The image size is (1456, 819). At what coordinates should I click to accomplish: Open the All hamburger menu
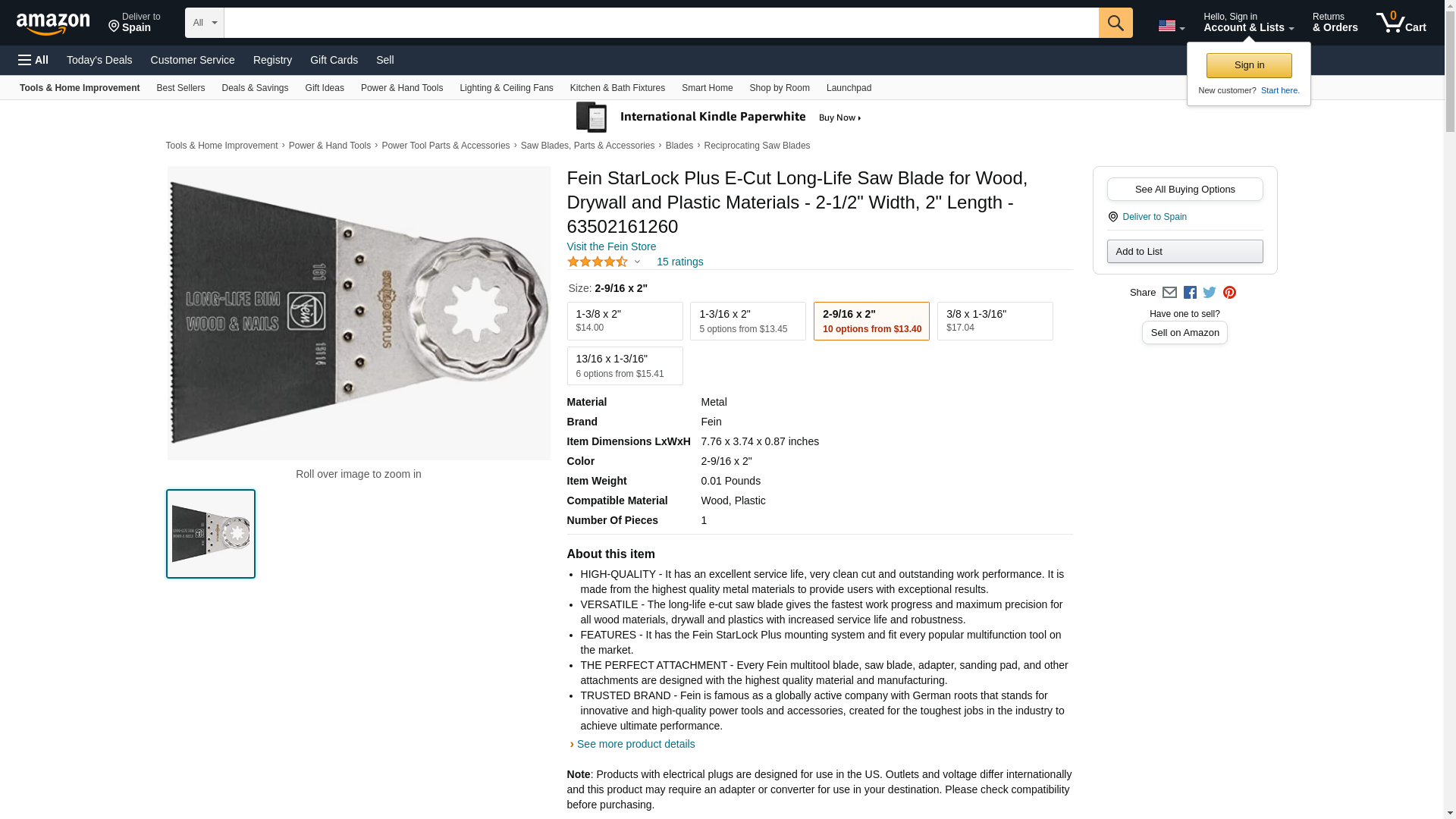pyautogui.click(x=33, y=60)
